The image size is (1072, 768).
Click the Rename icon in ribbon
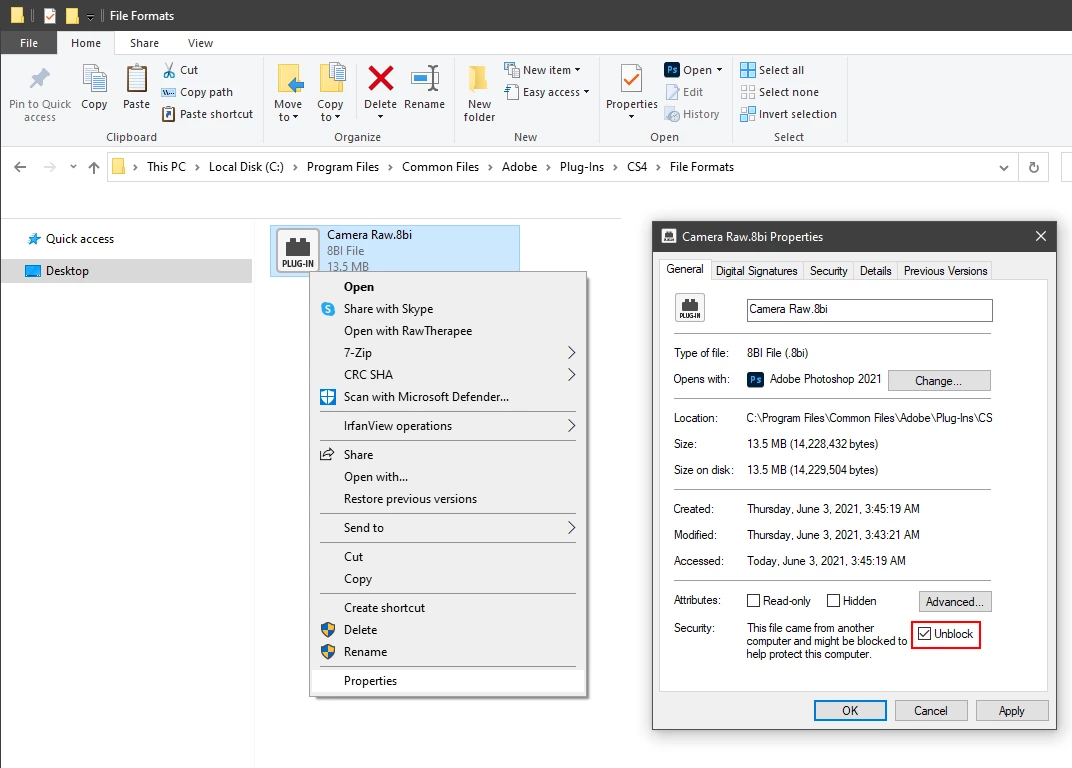pos(425,78)
